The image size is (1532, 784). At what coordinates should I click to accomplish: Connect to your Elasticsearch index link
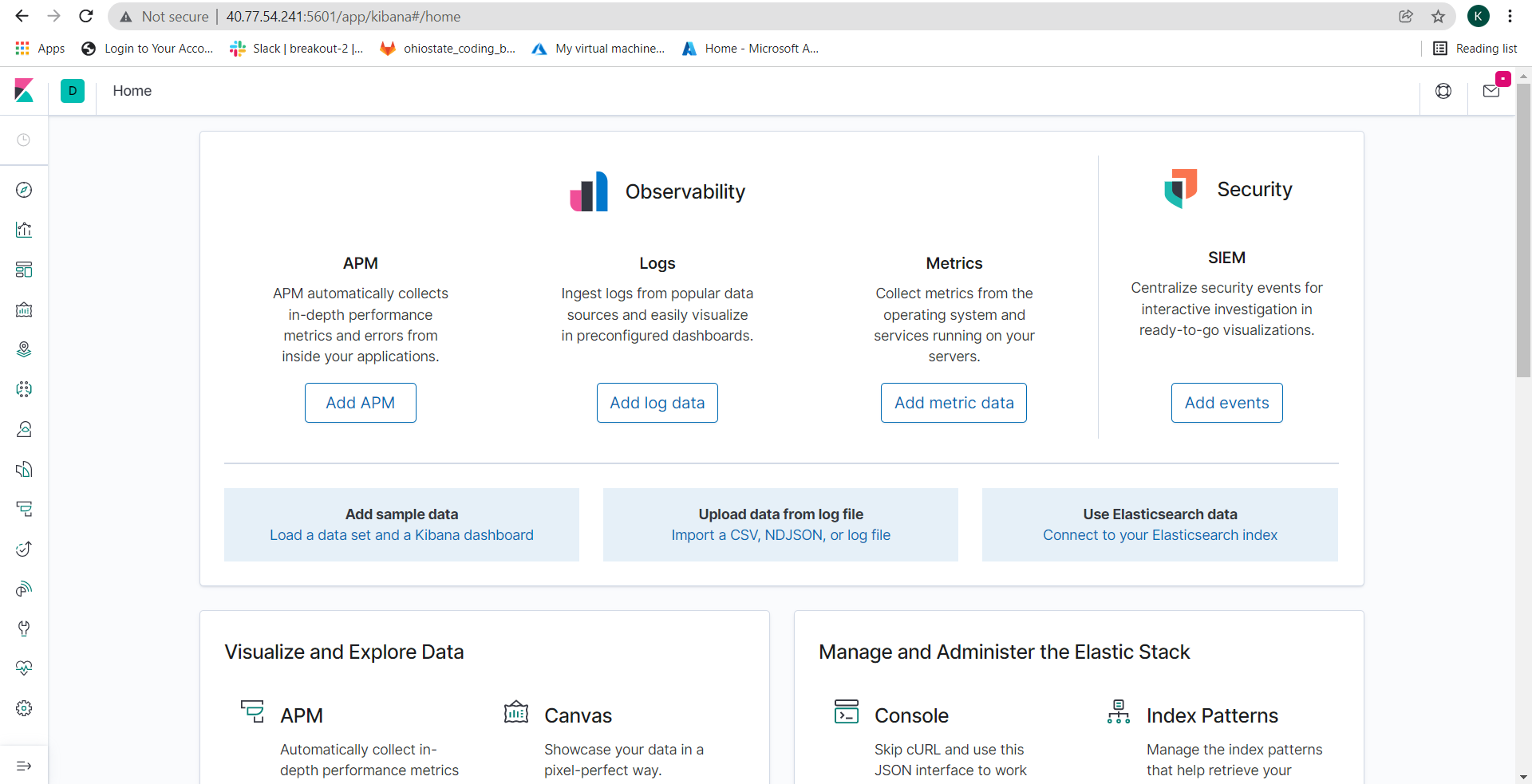point(1160,535)
